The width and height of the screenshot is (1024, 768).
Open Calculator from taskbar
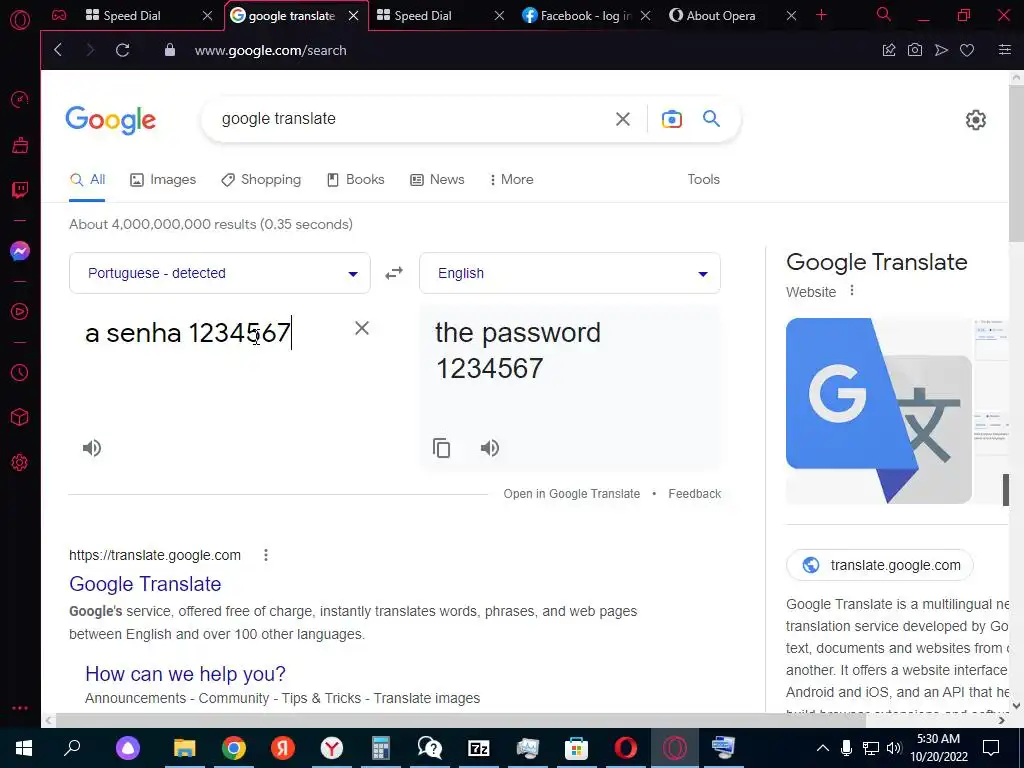[x=380, y=748]
